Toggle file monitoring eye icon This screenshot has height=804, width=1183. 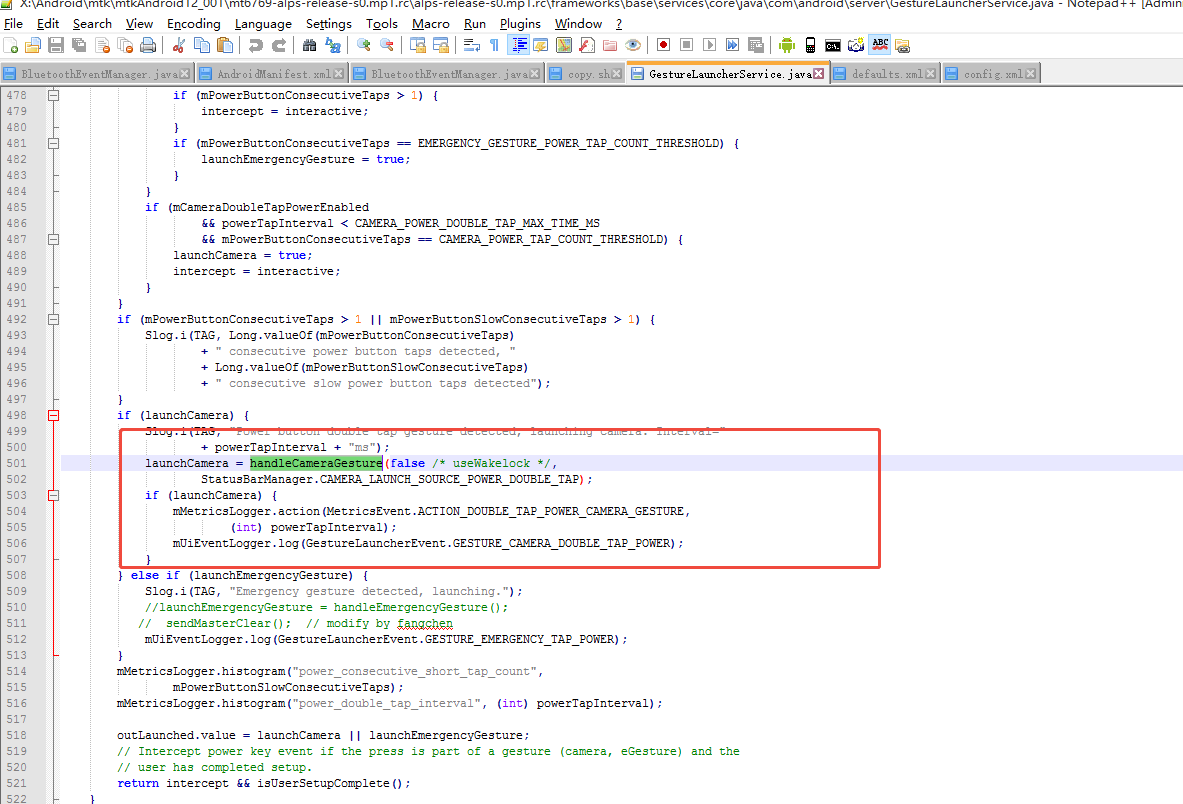633,46
